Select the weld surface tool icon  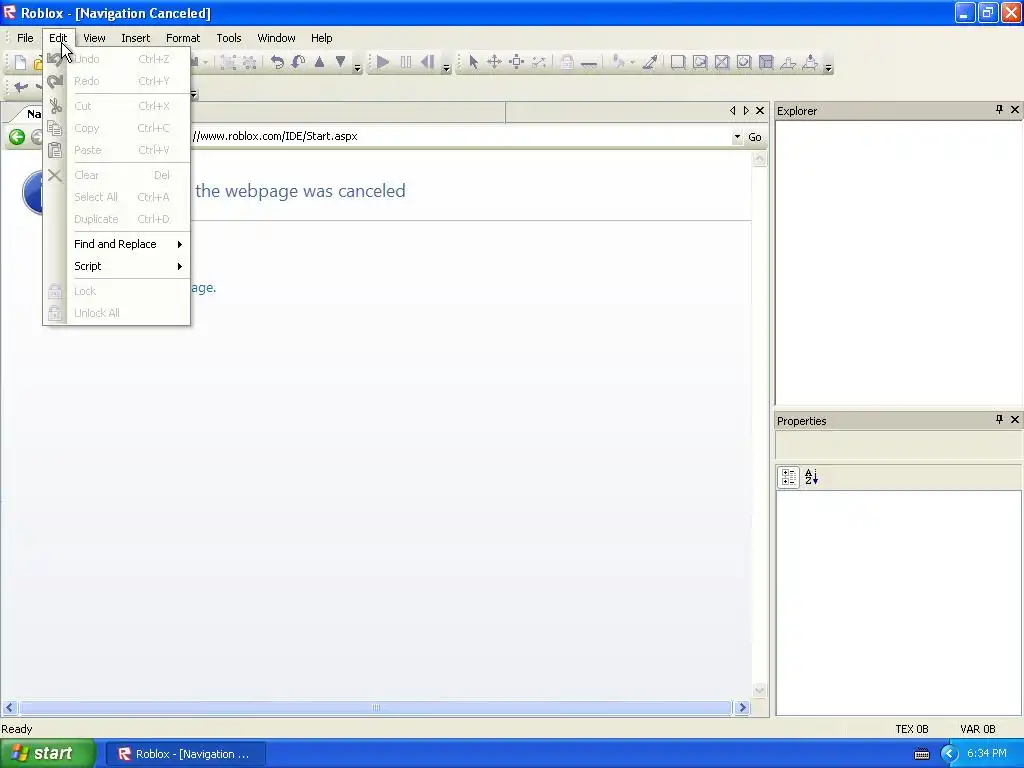722,63
